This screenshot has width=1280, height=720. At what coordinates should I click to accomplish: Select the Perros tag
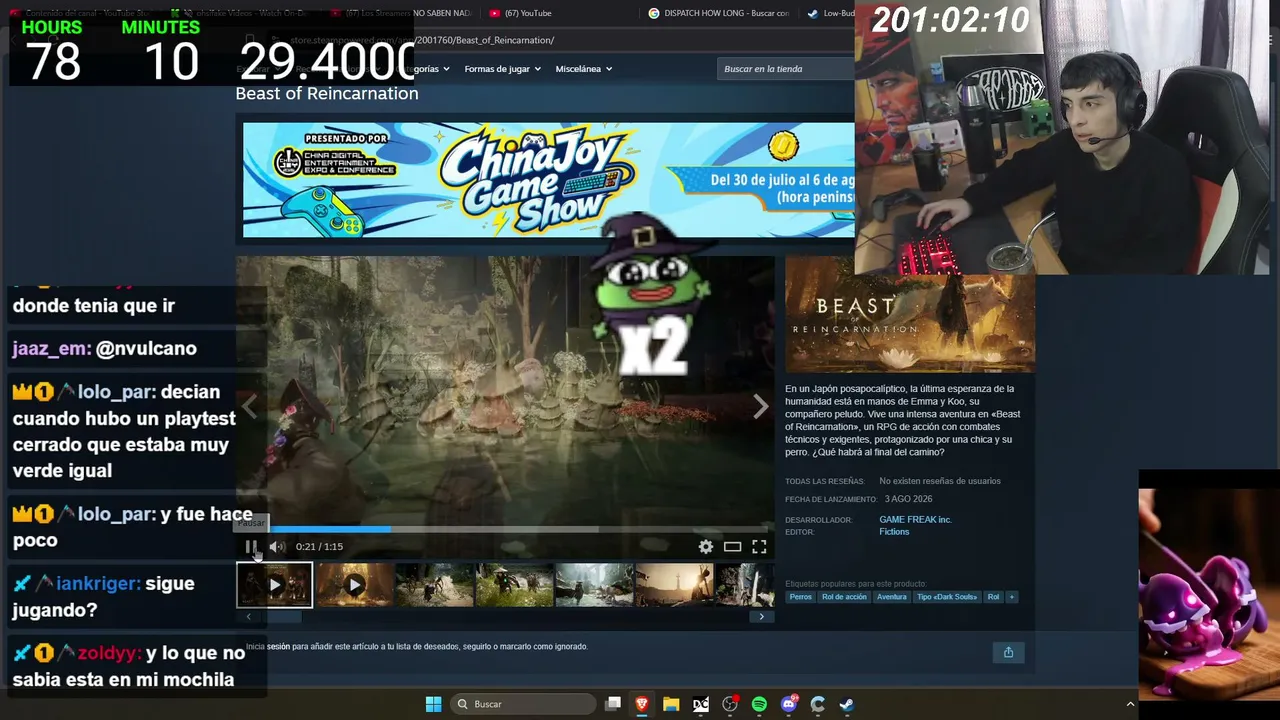point(801,597)
